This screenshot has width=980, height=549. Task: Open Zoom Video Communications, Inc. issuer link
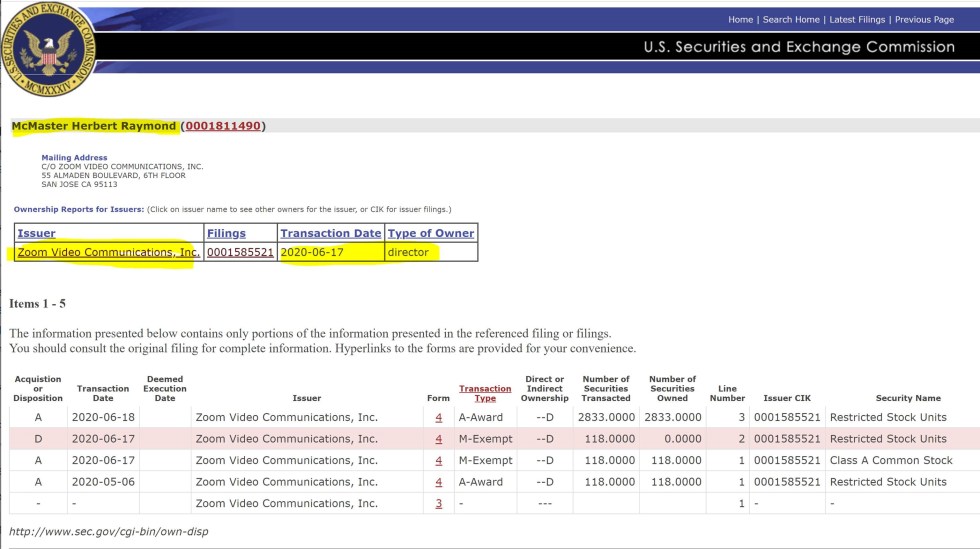tap(109, 252)
